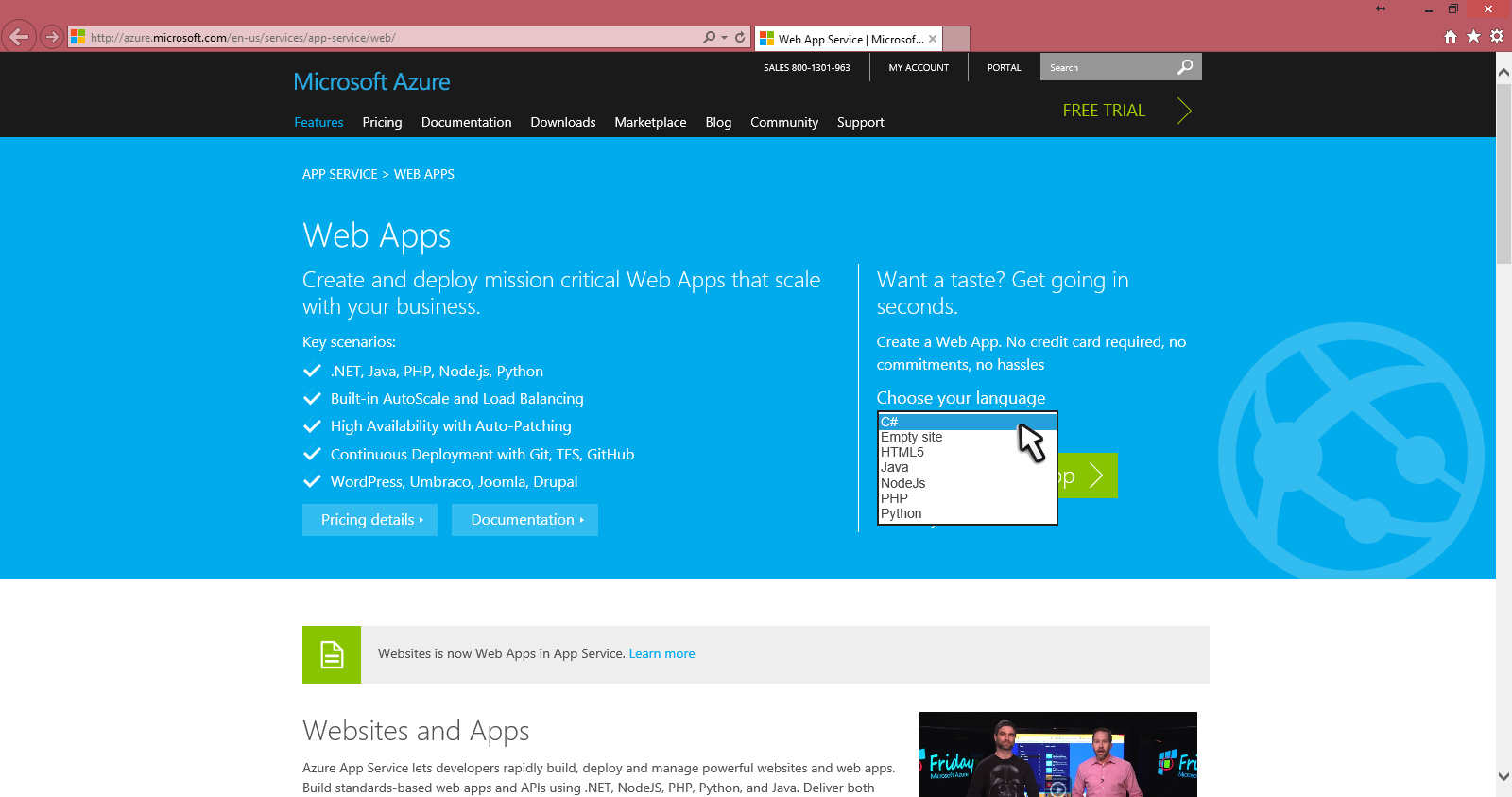
Task: Select HTML5 option in language list
Action: coord(967,452)
